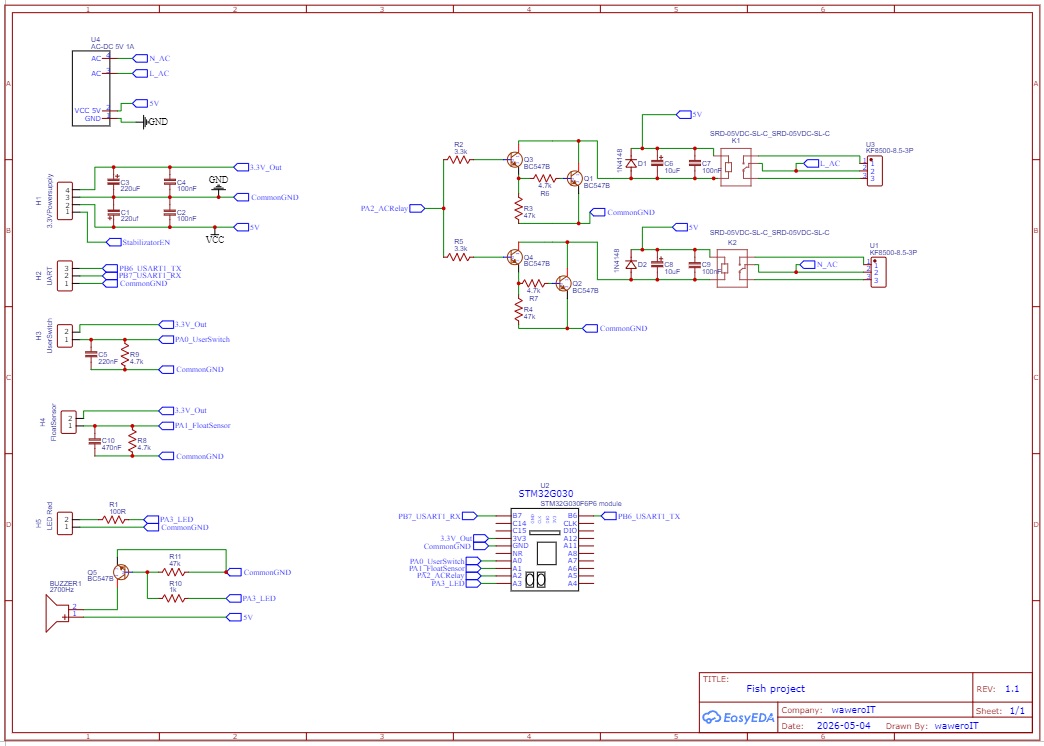
Task: Select capacitor C2 100nF
Action: click(170, 212)
